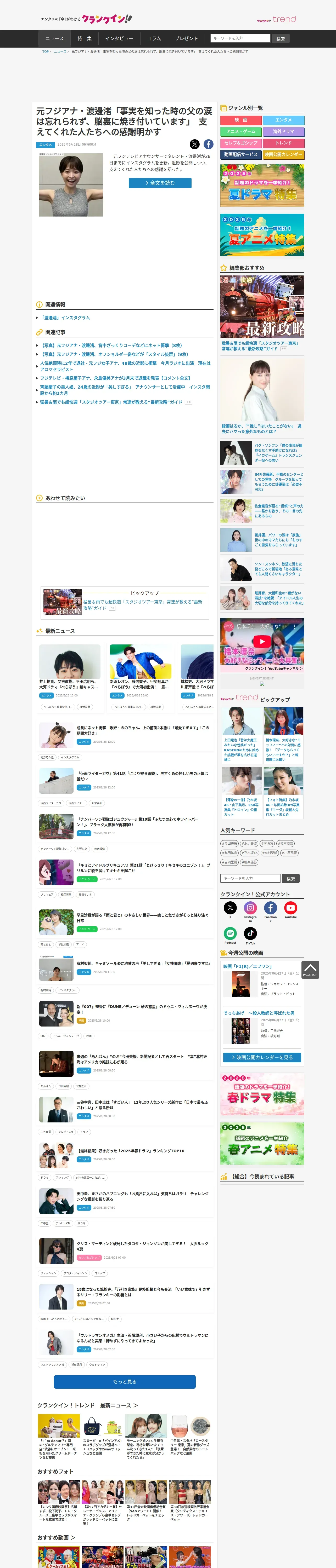The image size is (336, 1568).
Task: Share article on X icon
Action: point(194,144)
